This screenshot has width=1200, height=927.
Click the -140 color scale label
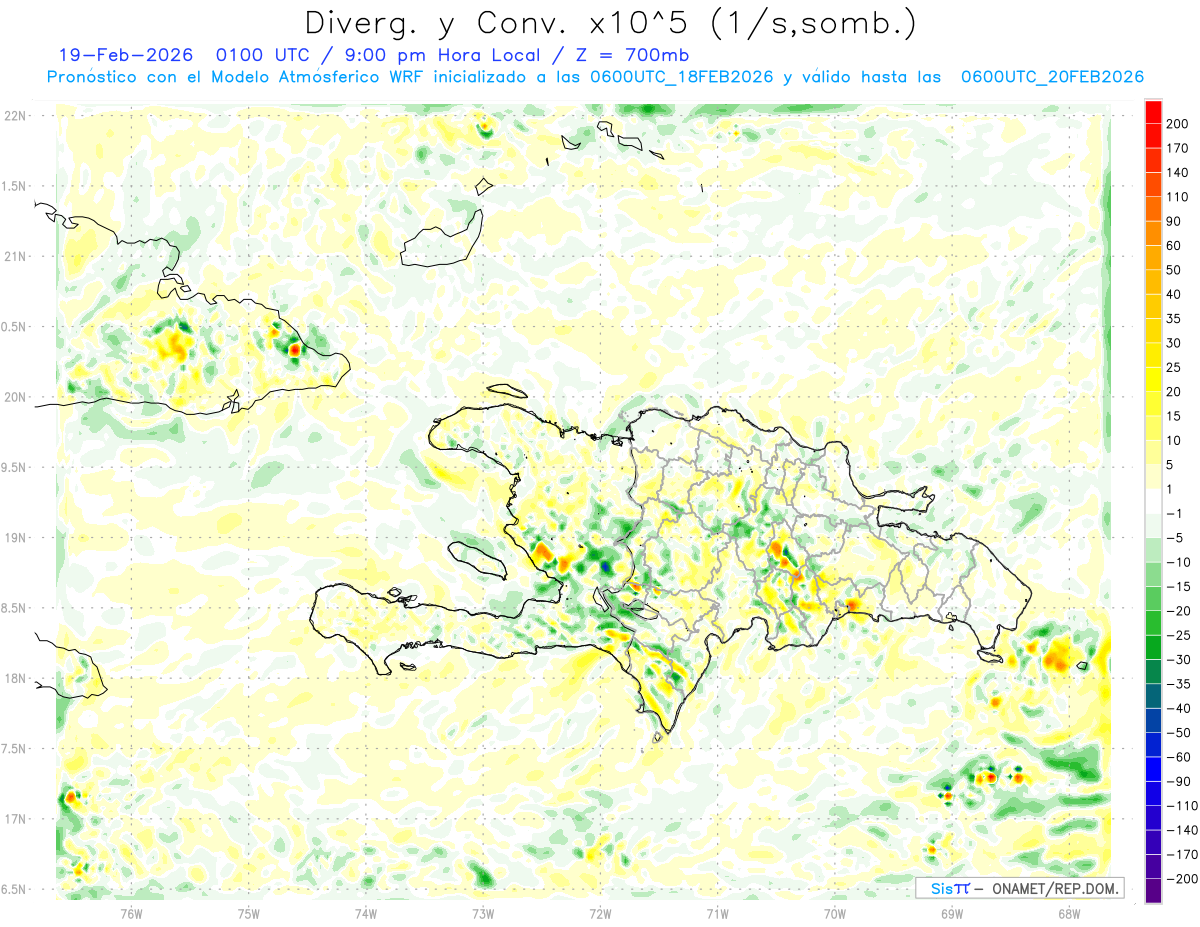[1180, 830]
